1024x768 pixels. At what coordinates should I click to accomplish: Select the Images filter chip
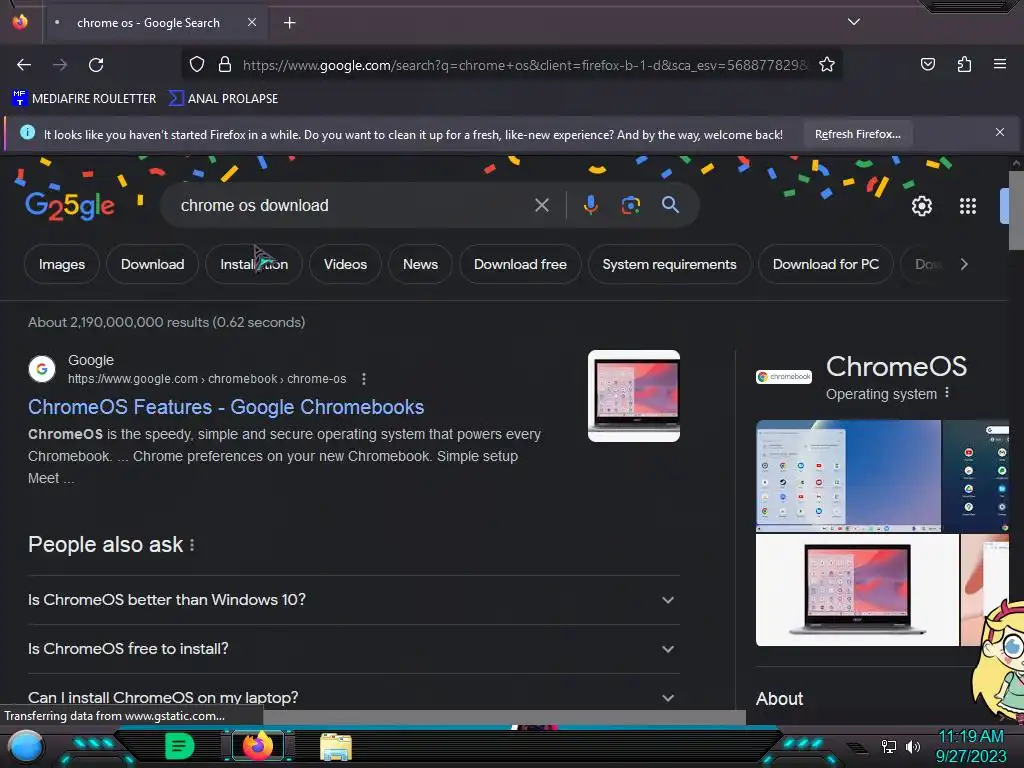pyautogui.click(x=62, y=264)
